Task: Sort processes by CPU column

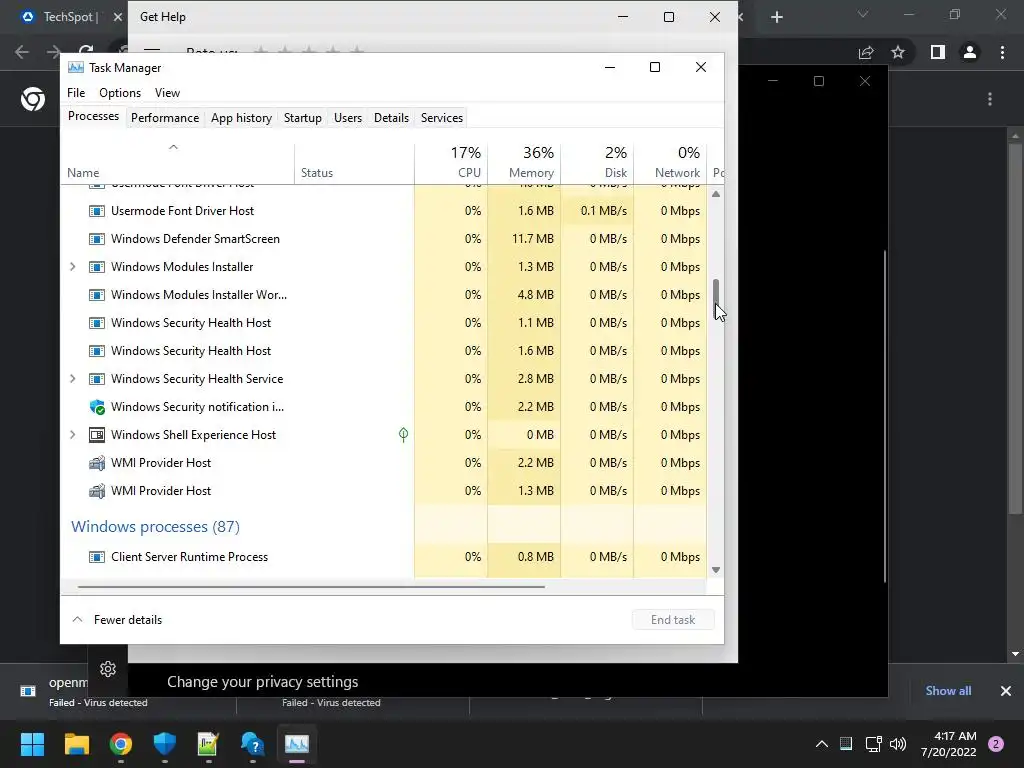Action: coord(451,163)
